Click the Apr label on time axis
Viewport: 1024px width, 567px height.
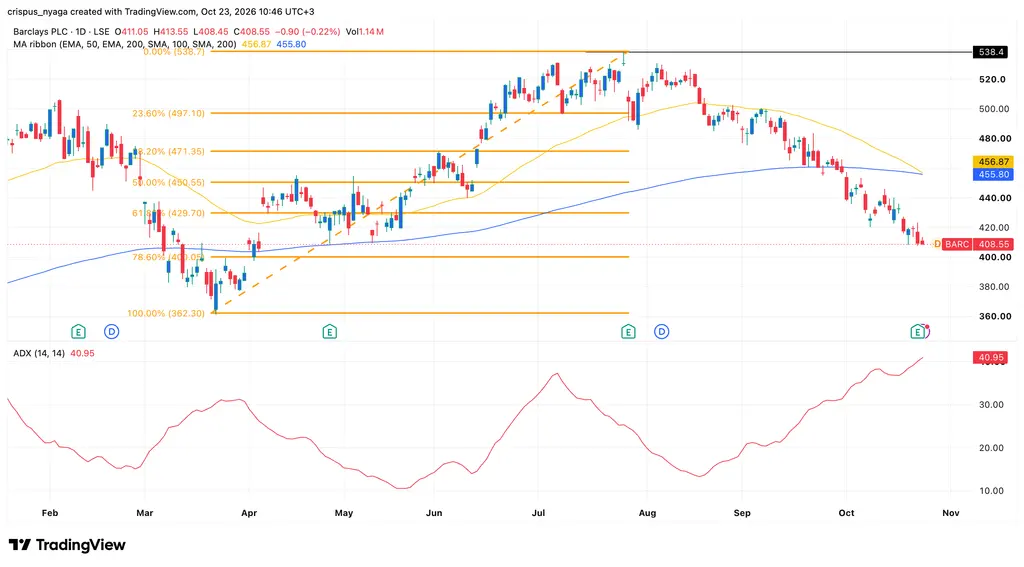(249, 513)
